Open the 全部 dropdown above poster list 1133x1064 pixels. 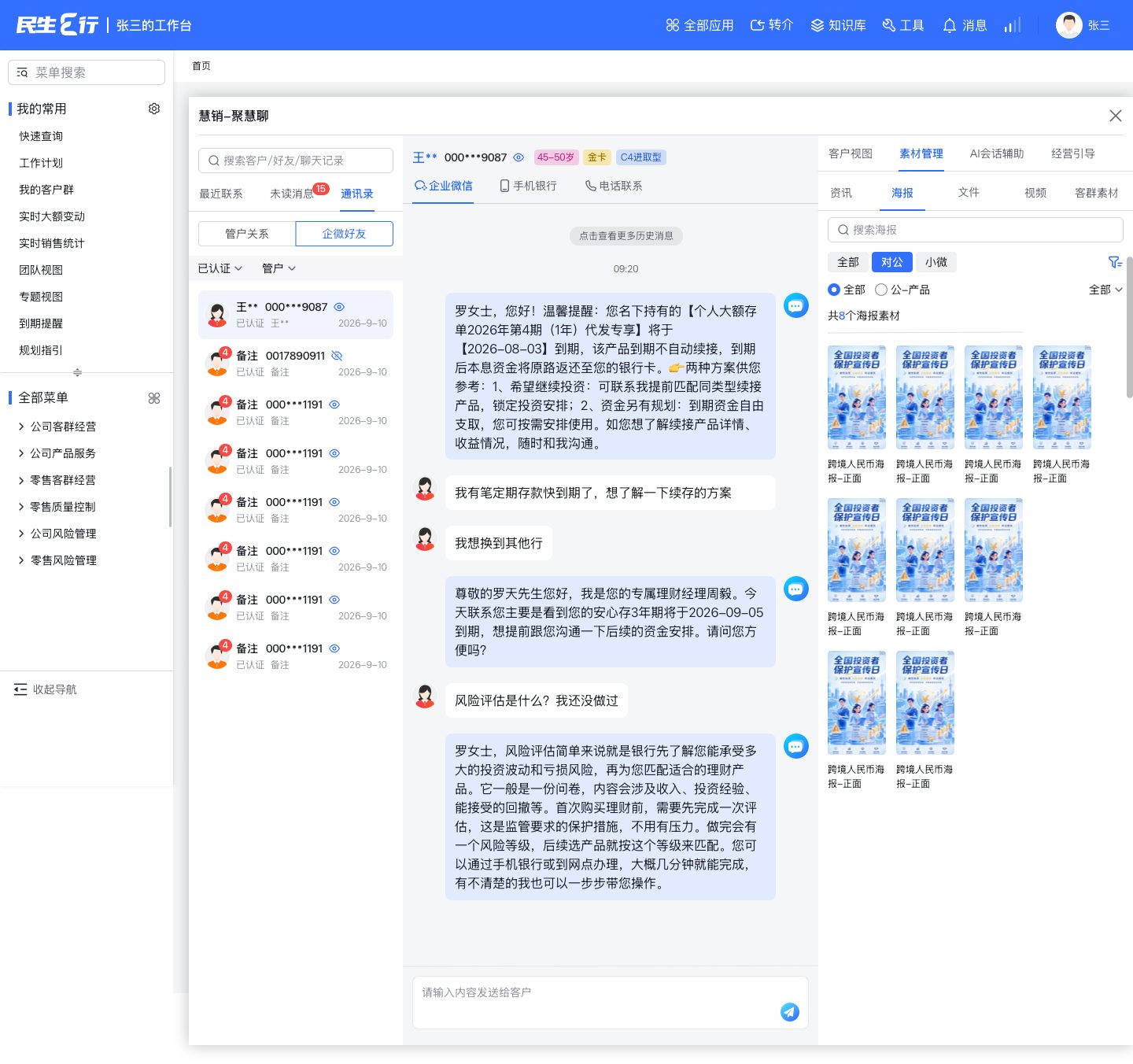[x=1105, y=290]
